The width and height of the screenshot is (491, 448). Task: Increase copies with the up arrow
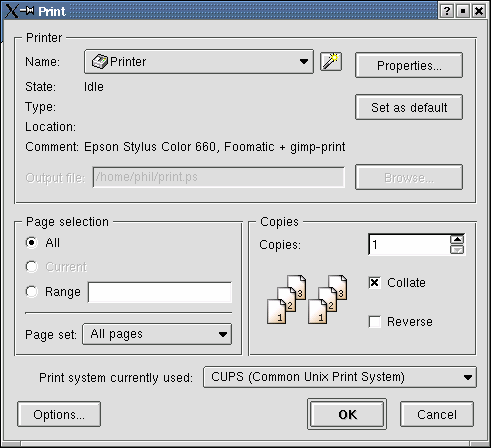tap(457, 239)
